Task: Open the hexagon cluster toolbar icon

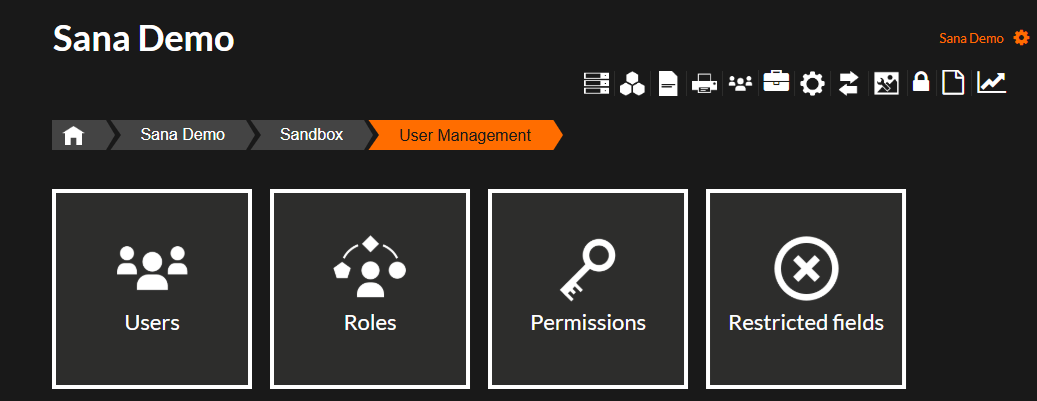Action: click(x=632, y=83)
